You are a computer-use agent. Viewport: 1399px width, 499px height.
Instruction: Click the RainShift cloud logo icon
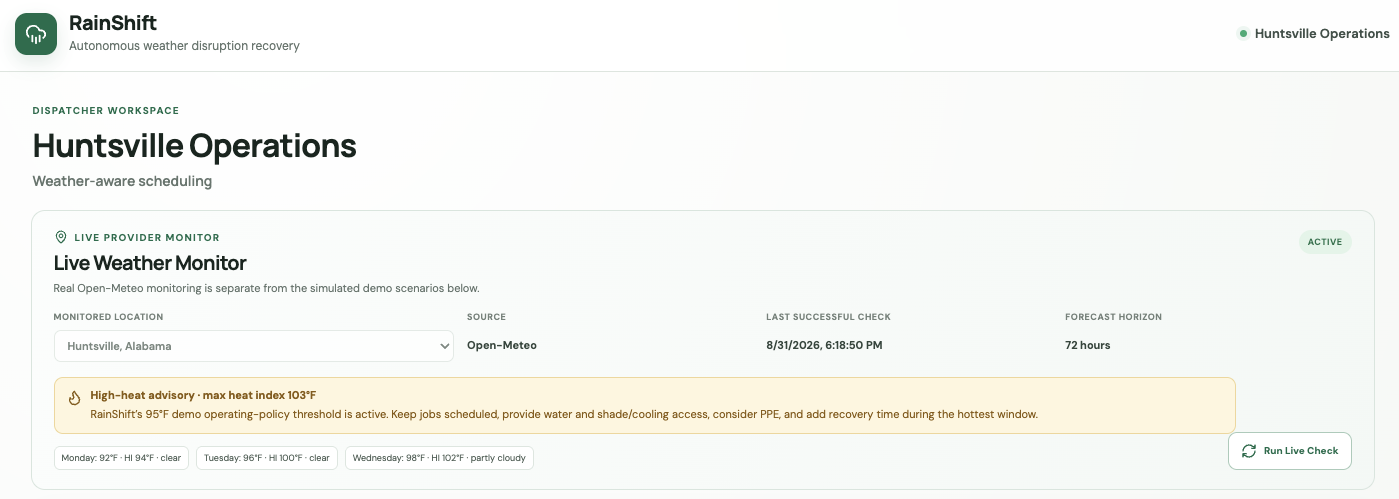[36, 34]
